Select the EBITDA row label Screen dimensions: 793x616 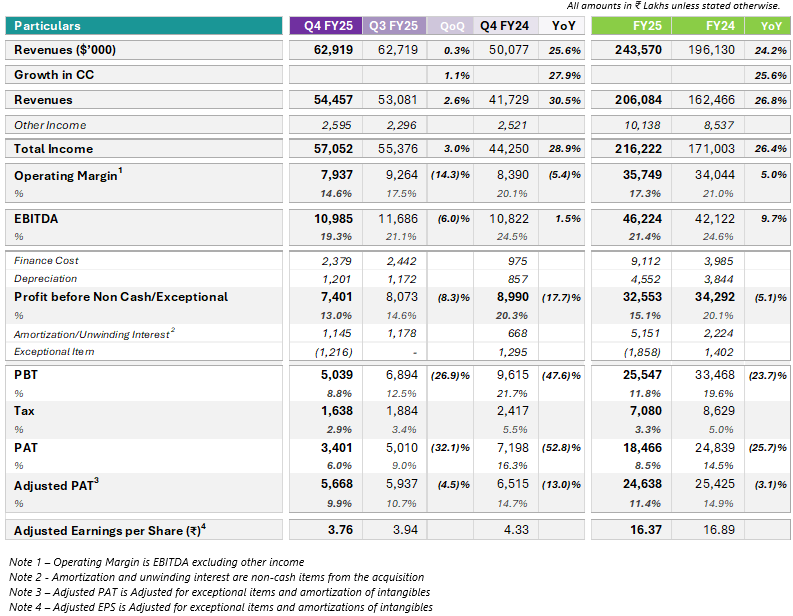click(36, 219)
